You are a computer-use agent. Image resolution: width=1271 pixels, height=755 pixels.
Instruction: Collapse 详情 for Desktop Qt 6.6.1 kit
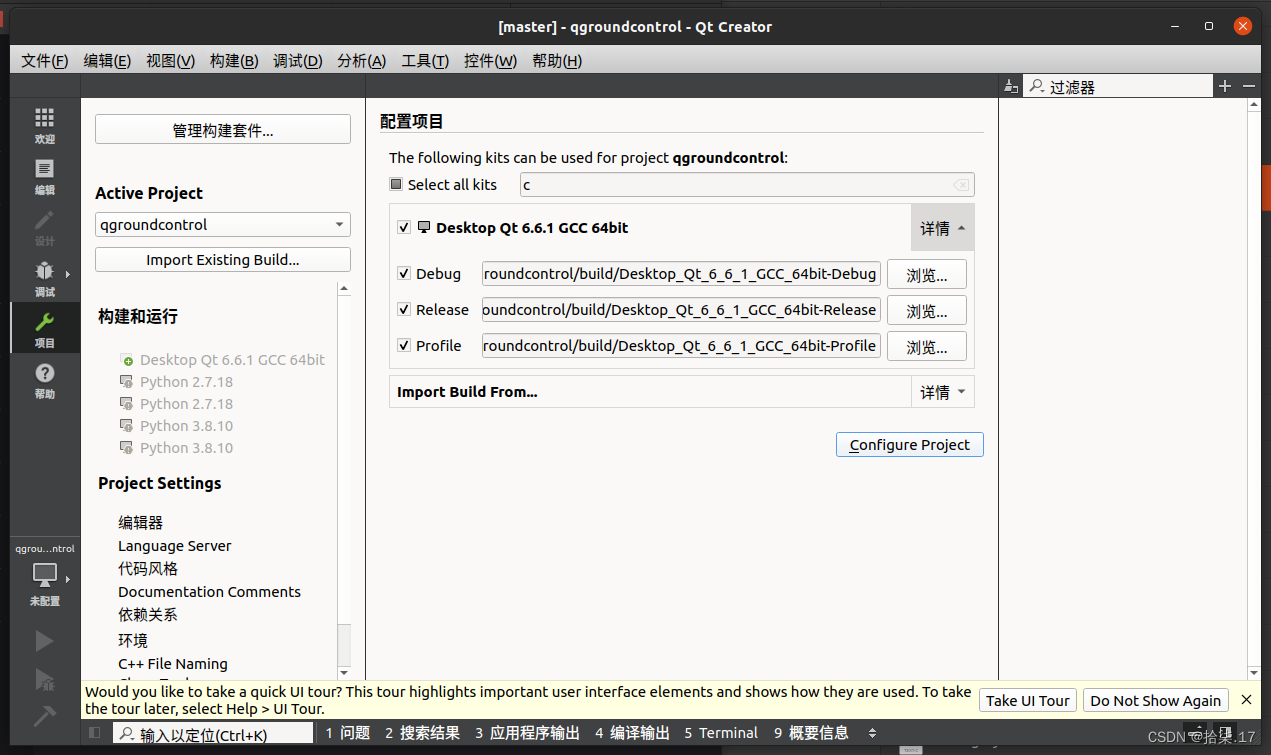942,228
